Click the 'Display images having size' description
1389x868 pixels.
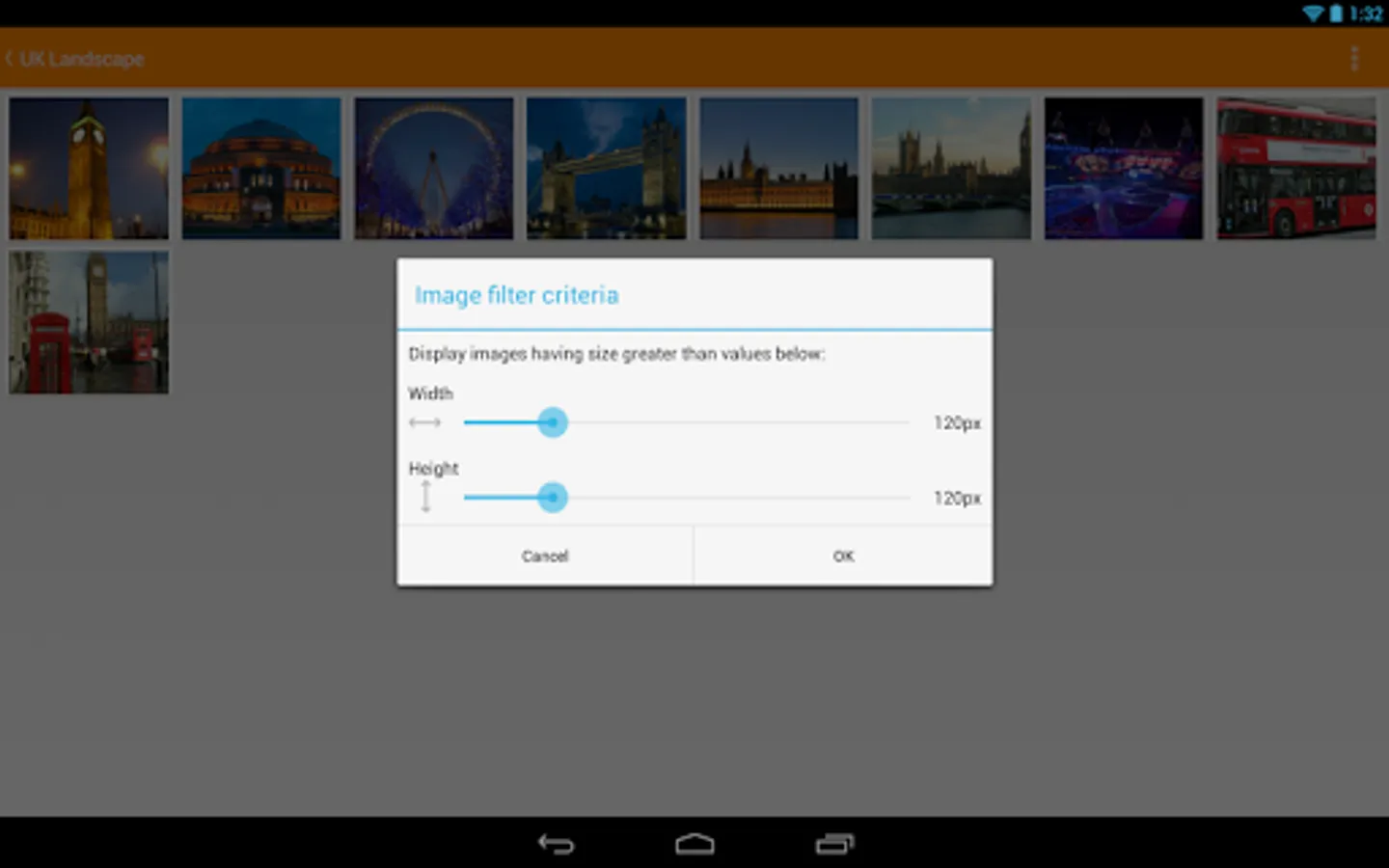pos(616,354)
